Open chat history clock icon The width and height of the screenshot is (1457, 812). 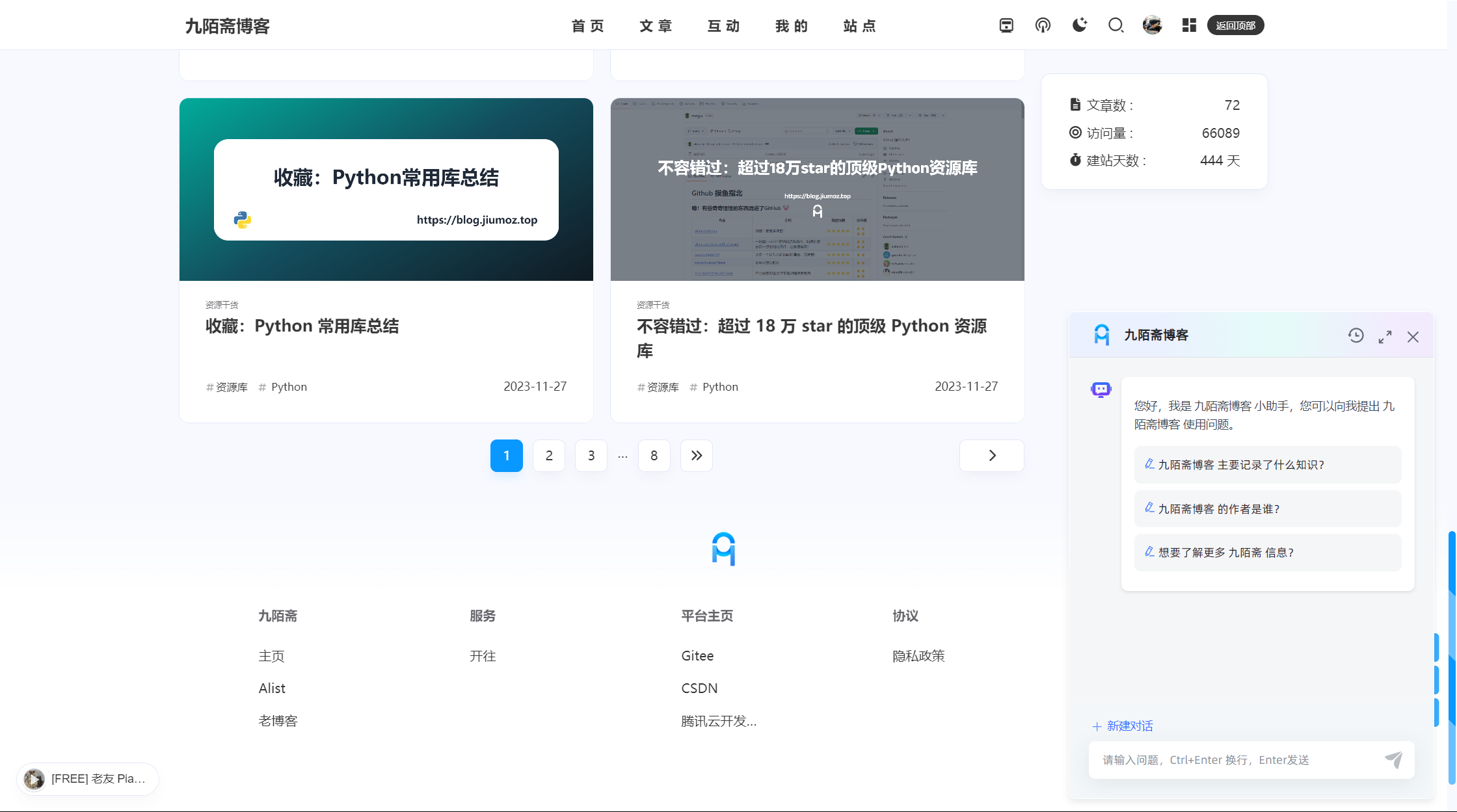(x=1356, y=335)
